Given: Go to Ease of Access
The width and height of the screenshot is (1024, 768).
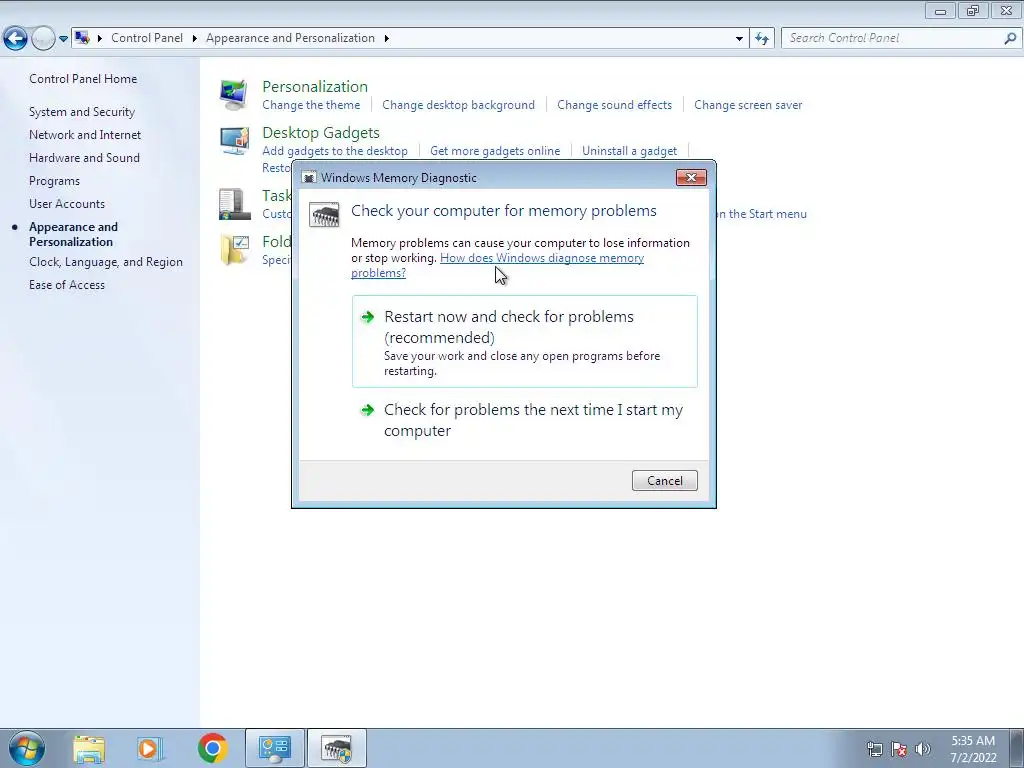Looking at the screenshot, I should [x=67, y=285].
